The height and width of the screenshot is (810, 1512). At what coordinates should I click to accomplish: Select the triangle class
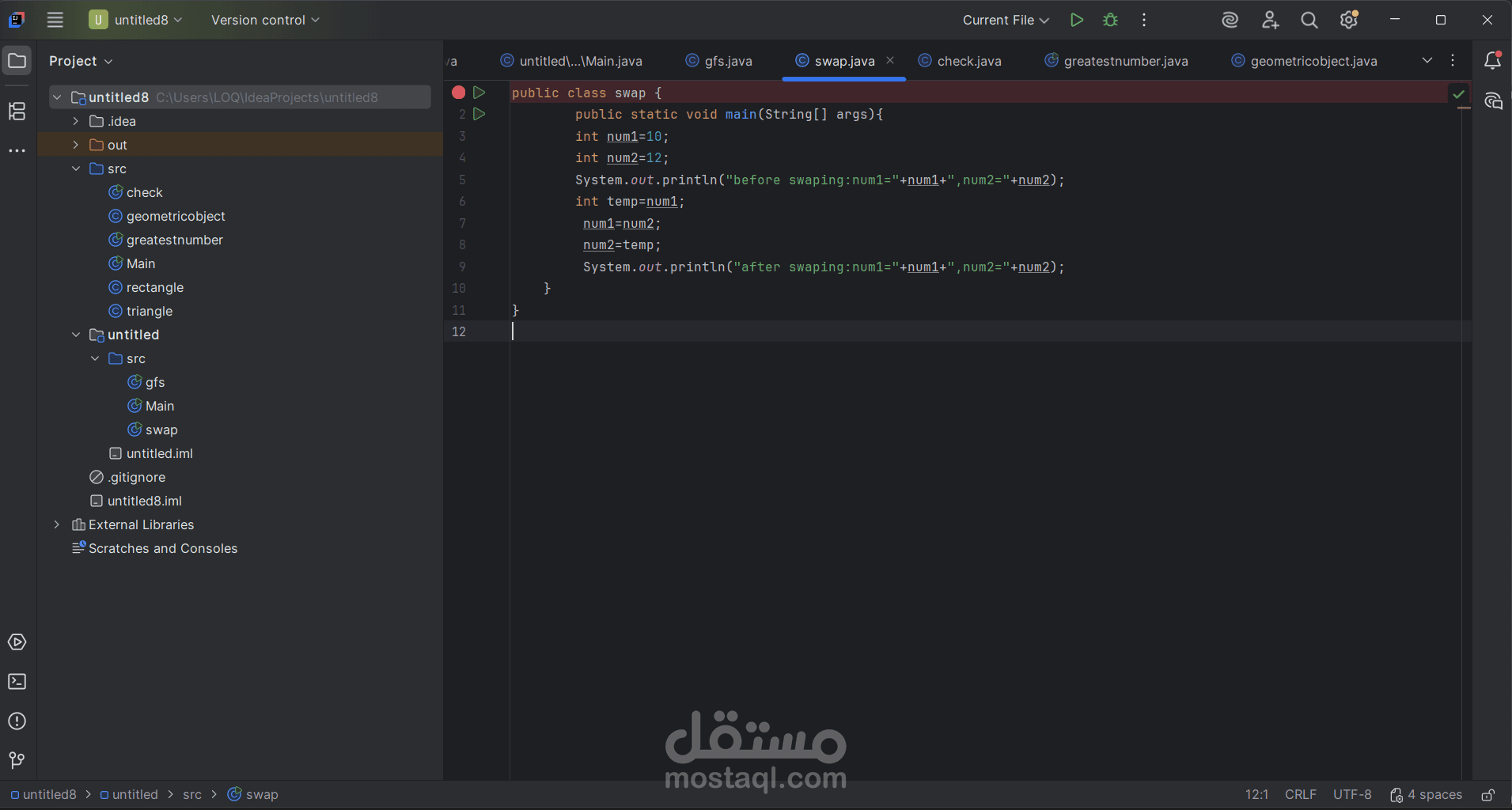(x=149, y=311)
